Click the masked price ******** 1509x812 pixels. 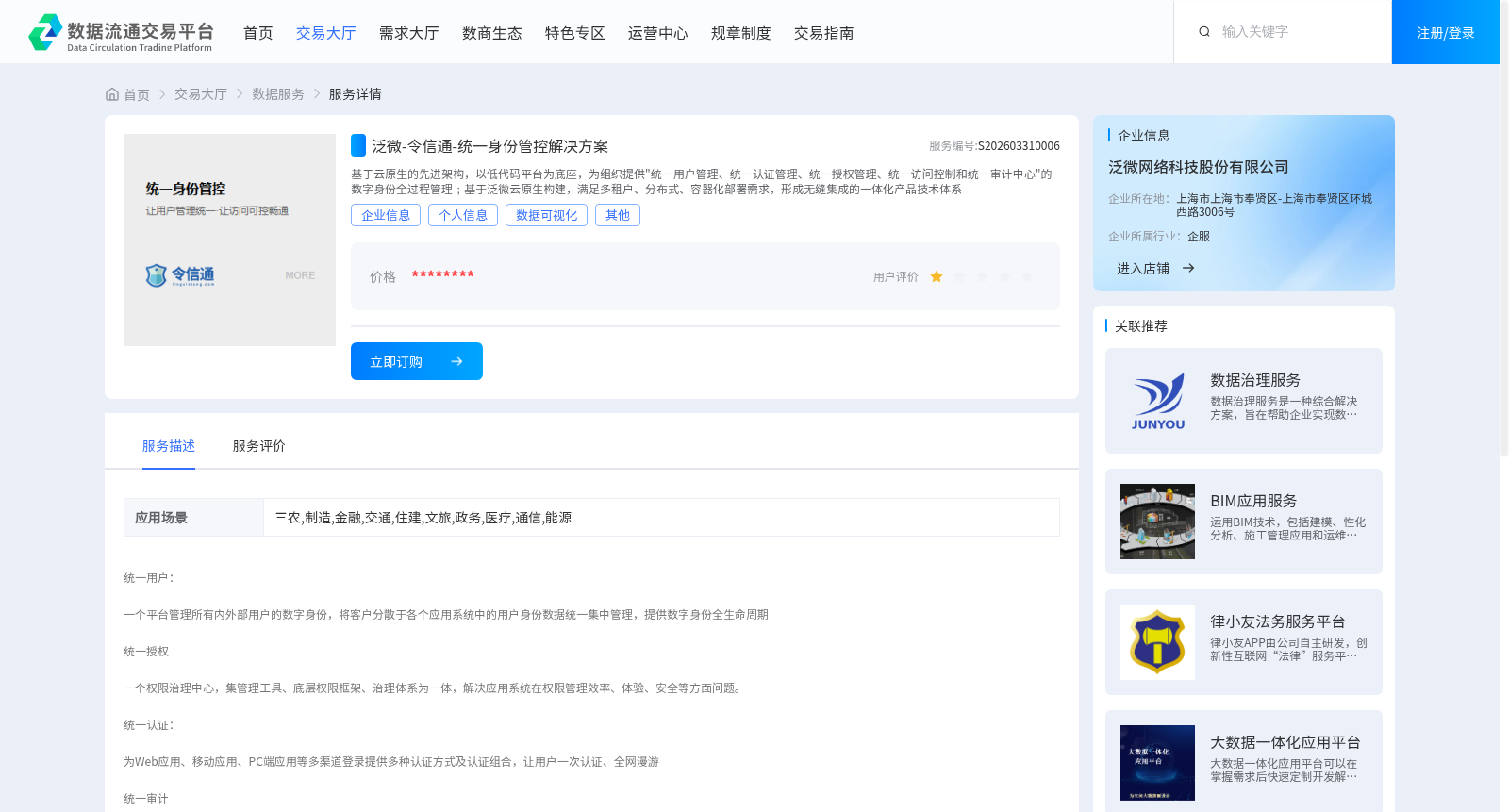coord(442,274)
